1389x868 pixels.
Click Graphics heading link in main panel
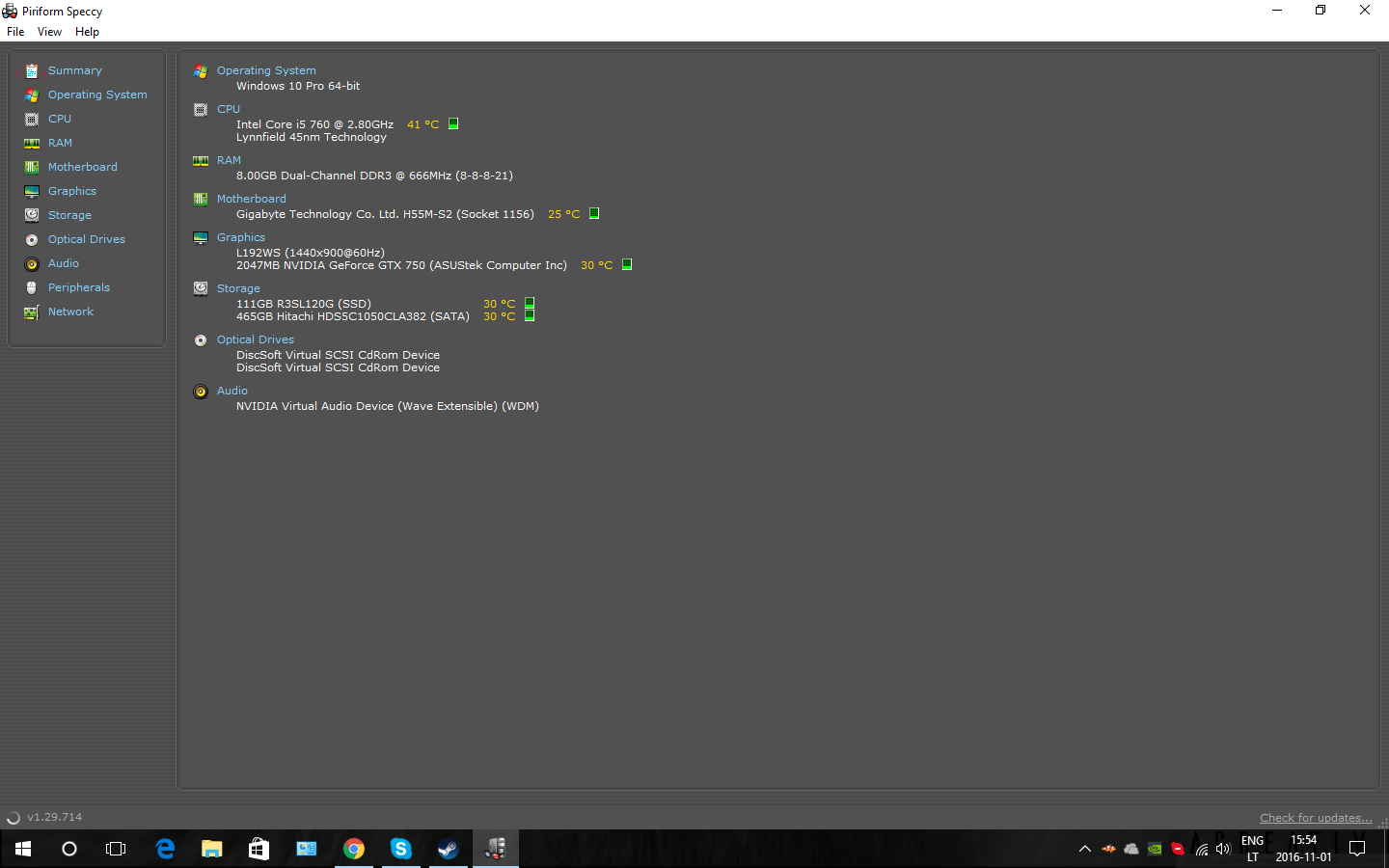(241, 237)
